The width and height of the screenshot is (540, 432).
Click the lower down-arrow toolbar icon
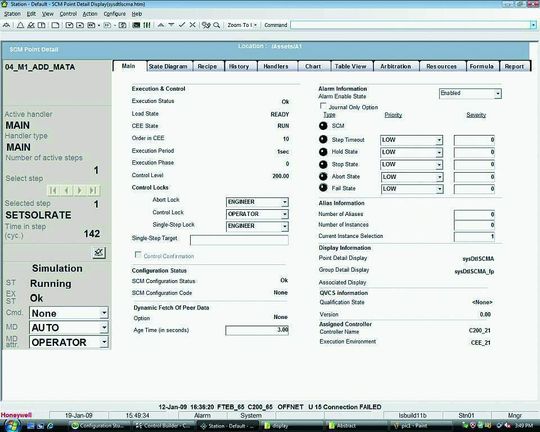(171, 25)
